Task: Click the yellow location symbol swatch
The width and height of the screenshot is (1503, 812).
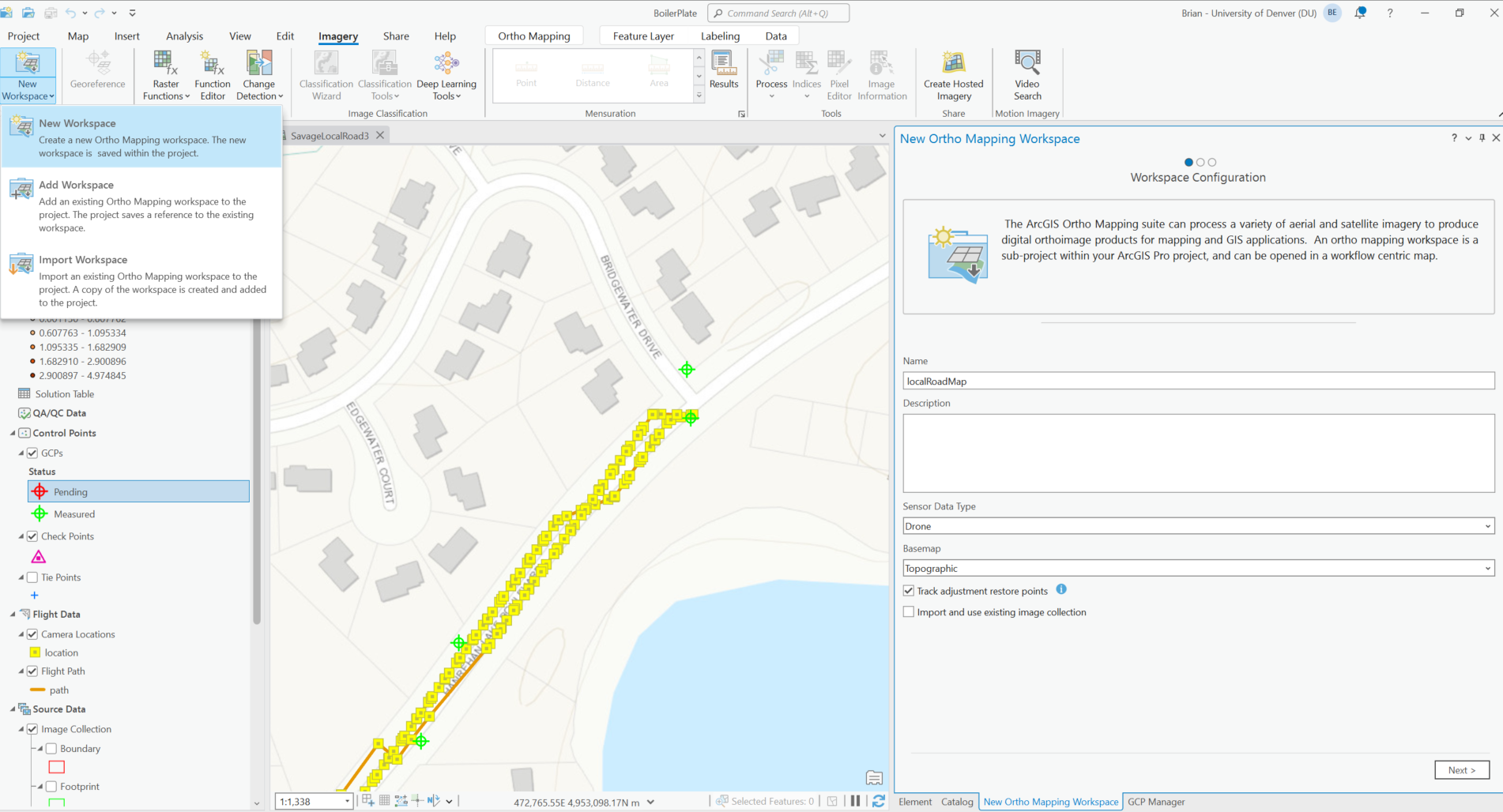Action: coord(35,652)
